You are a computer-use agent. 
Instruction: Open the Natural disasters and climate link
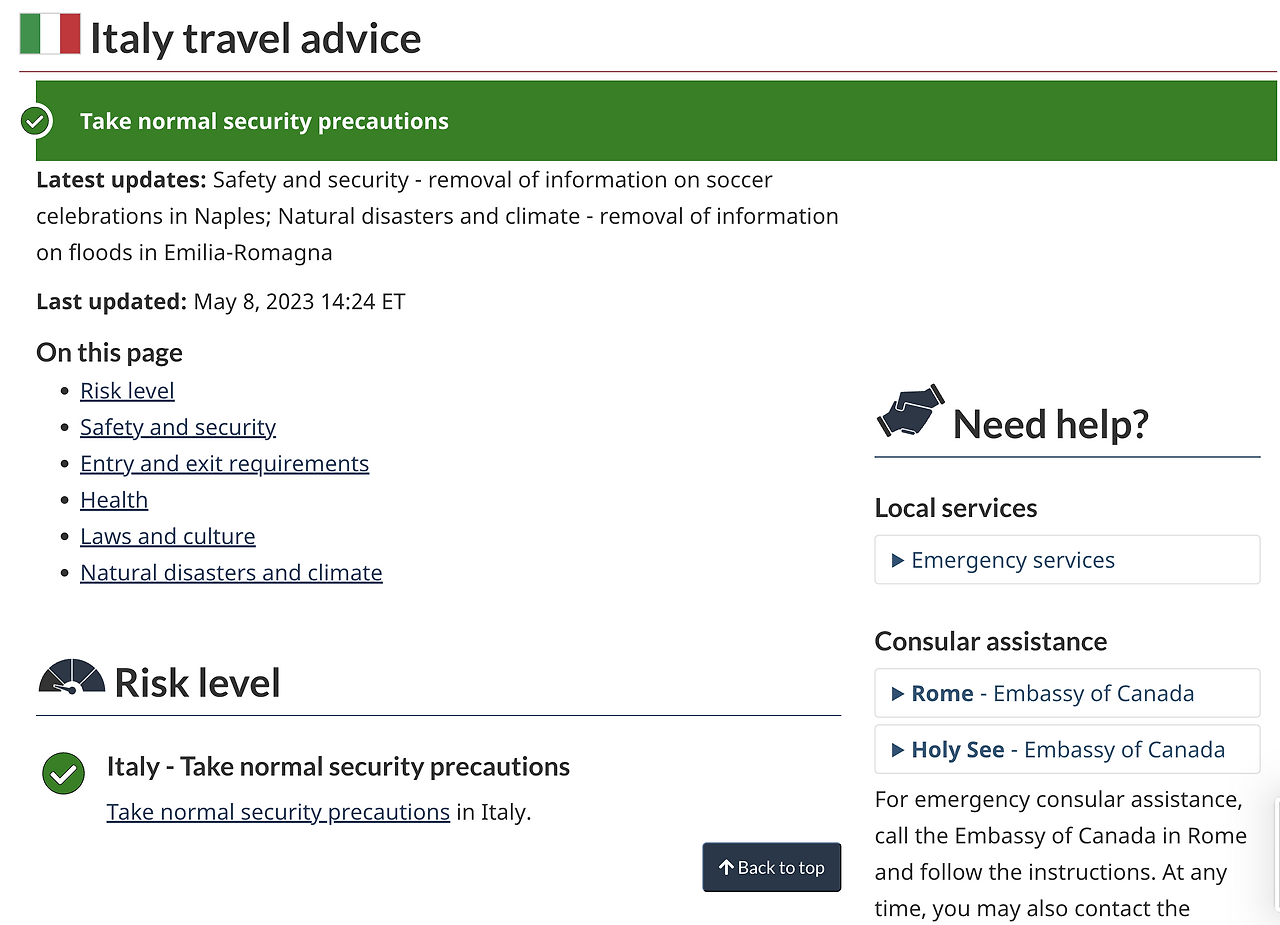[231, 572]
